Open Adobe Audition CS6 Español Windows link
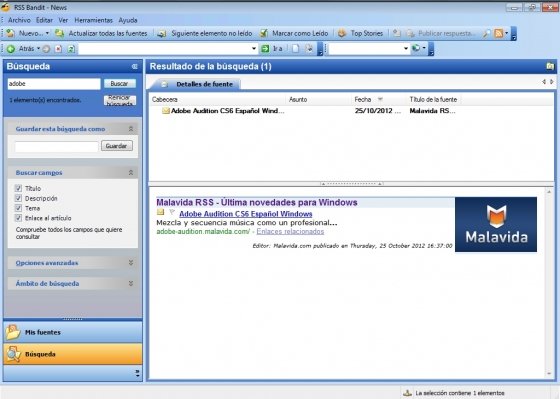Viewport: 560px width, 399px height. (246, 214)
